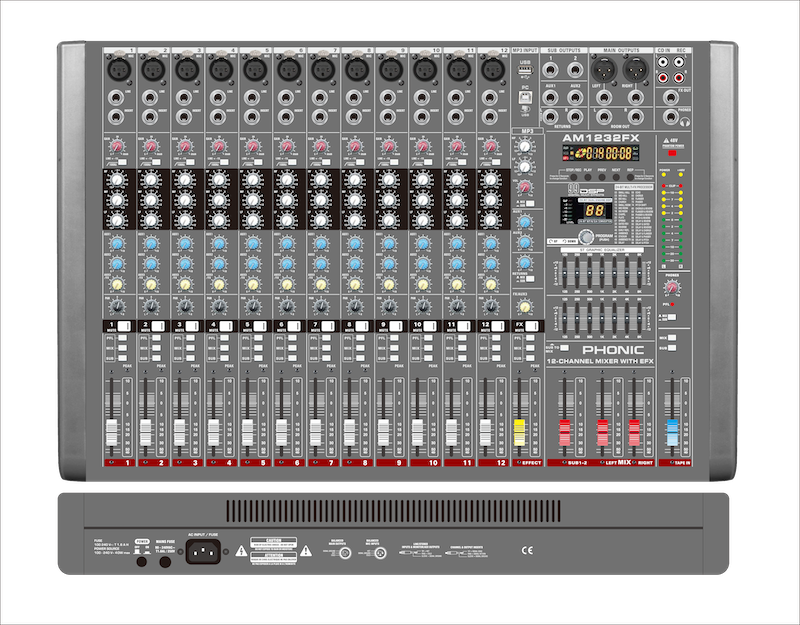
Task: Click the DSP PROGRAM push knob
Action: (586, 237)
